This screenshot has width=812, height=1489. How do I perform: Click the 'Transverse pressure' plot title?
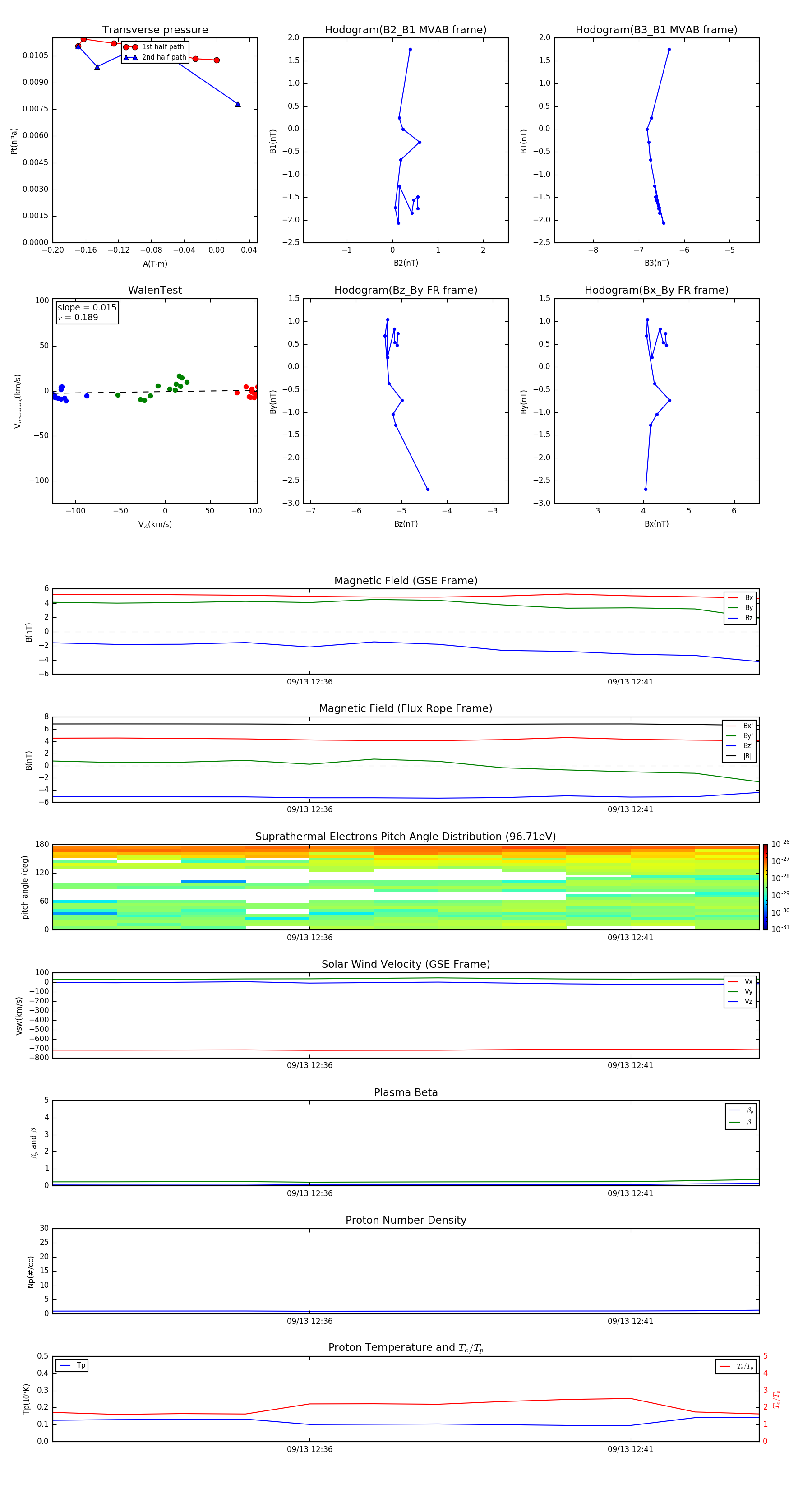tap(155, 30)
